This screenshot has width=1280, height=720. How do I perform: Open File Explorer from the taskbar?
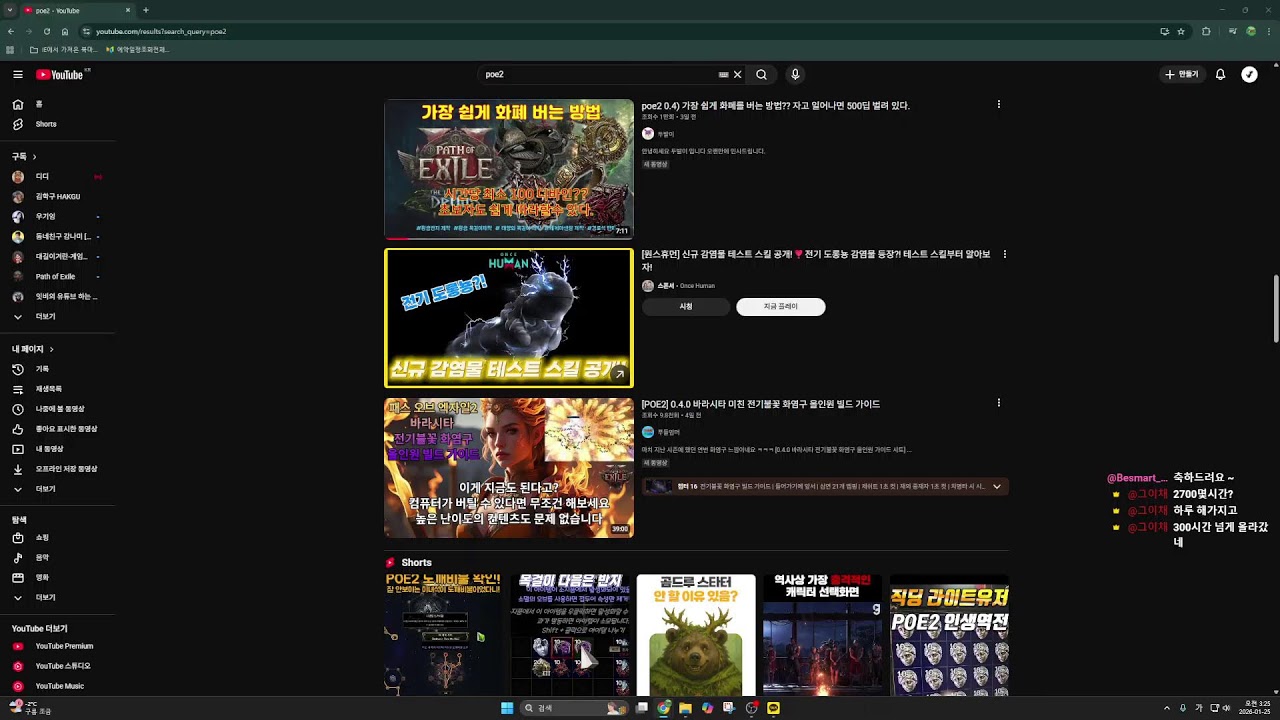pos(685,708)
